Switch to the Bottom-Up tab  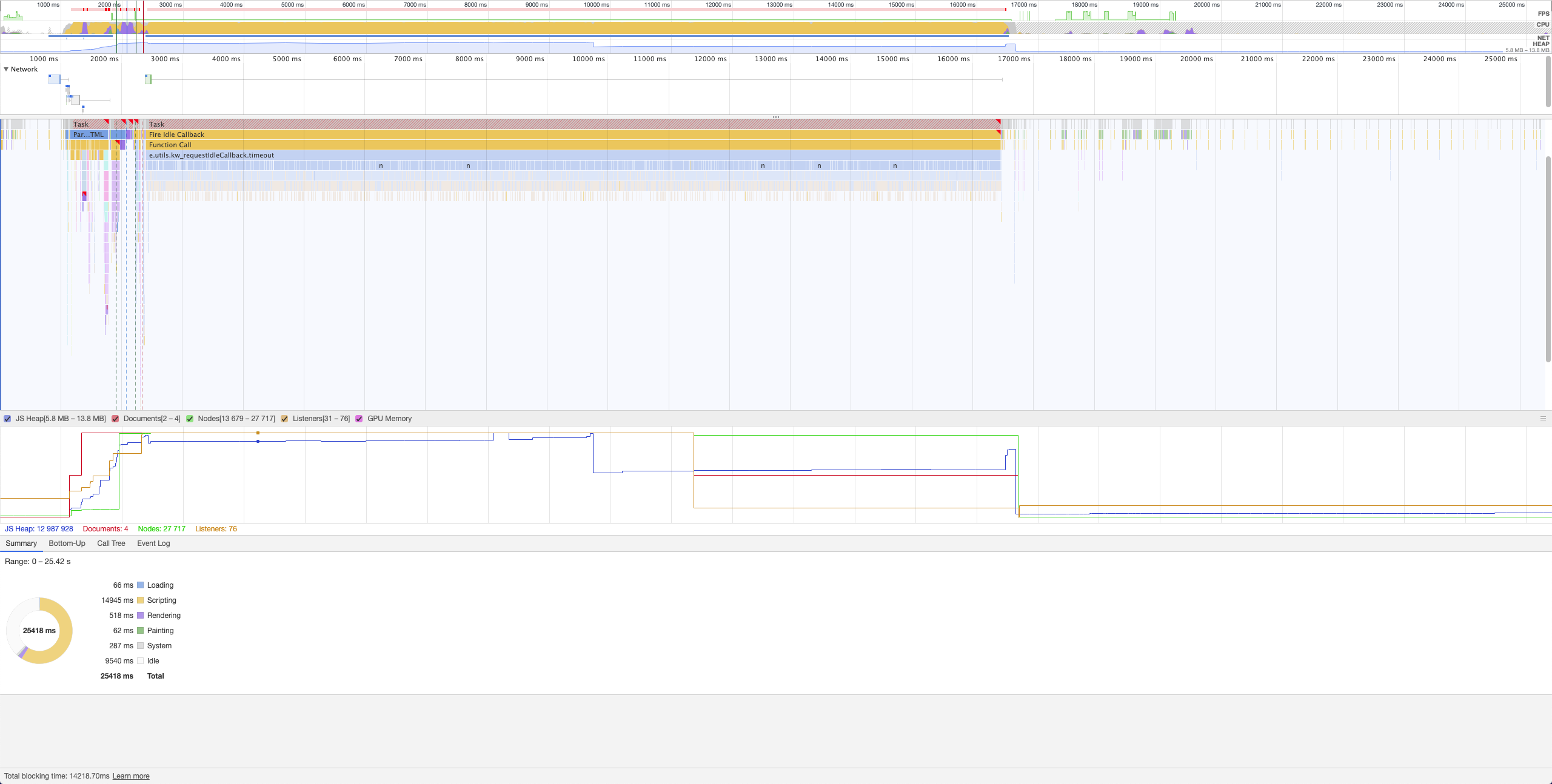tap(67, 543)
